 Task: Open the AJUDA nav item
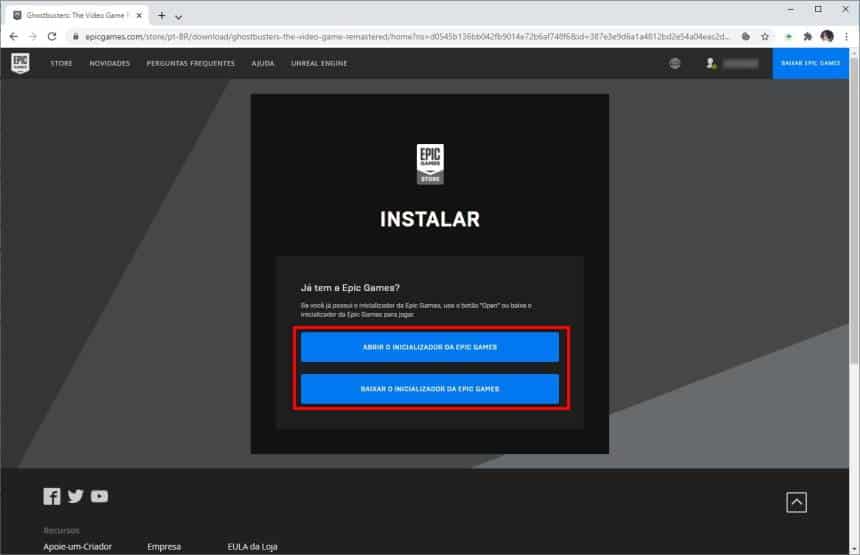click(263, 64)
